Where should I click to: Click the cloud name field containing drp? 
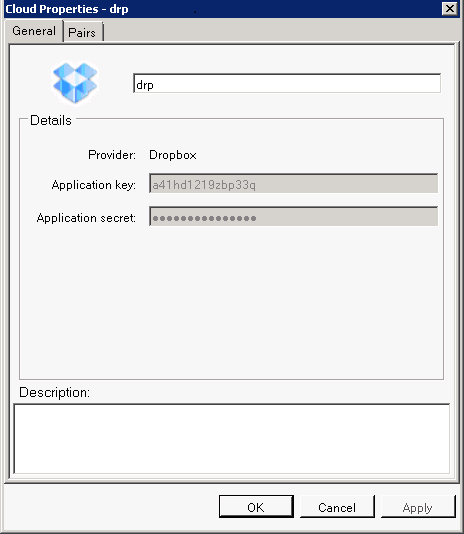tap(287, 83)
